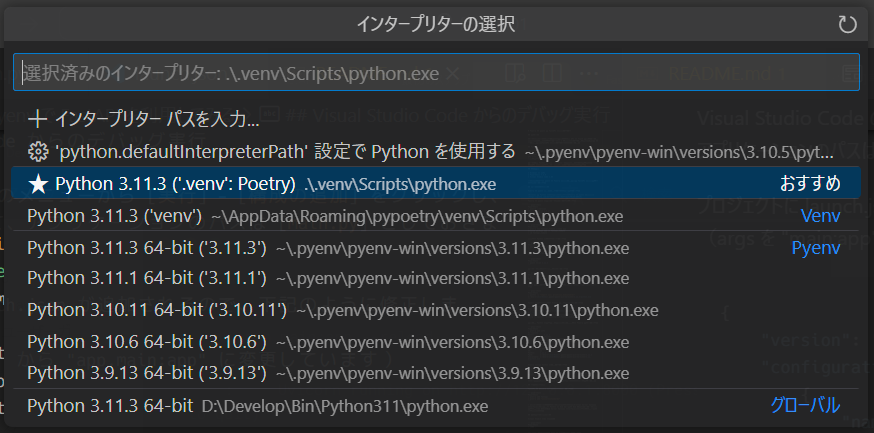
Task: Select Python 3.9.13 64-bit interpreter
Action: point(436,372)
